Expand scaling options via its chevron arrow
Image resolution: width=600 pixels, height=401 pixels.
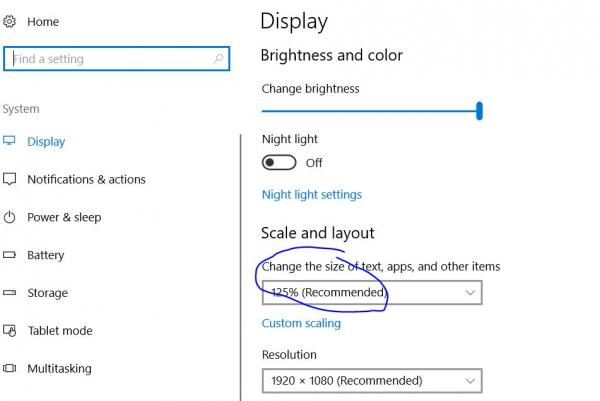(470, 293)
